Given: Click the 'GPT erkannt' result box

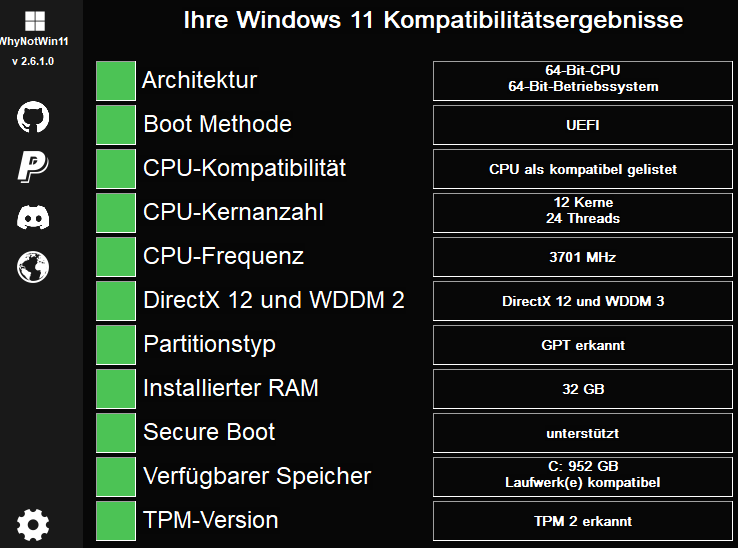Looking at the screenshot, I should (x=583, y=345).
